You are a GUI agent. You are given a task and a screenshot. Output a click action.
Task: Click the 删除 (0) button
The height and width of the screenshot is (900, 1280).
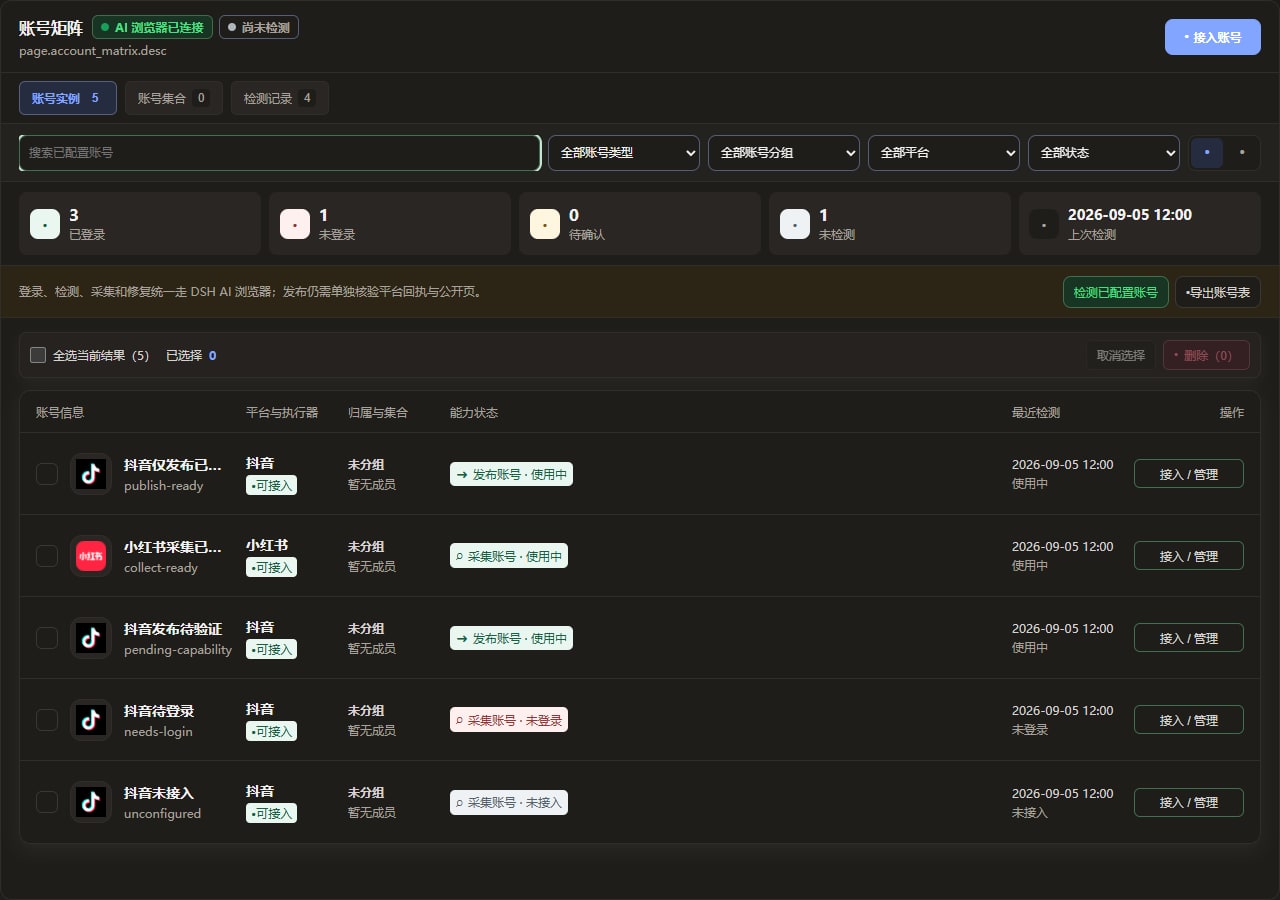point(1206,355)
